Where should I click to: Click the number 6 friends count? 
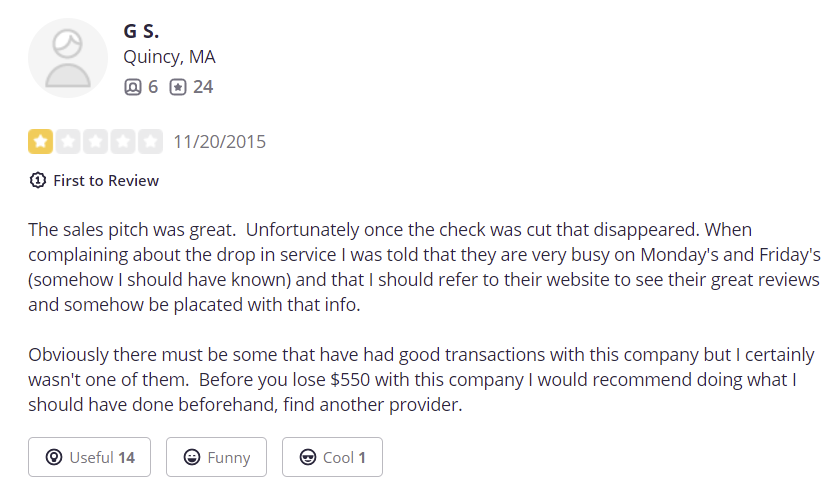tap(153, 87)
